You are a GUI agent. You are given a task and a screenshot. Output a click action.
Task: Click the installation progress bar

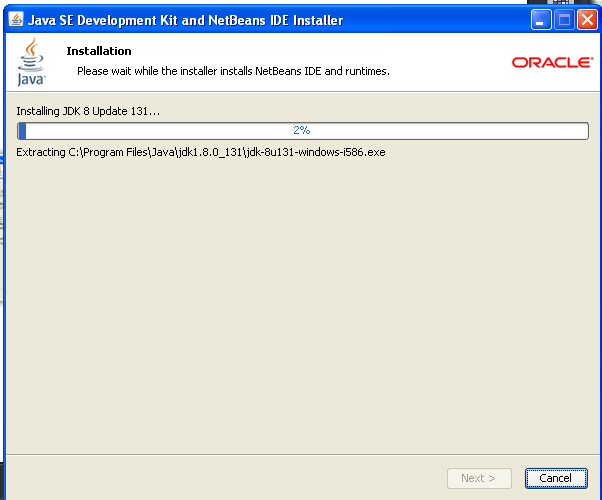click(x=400, y=131)
